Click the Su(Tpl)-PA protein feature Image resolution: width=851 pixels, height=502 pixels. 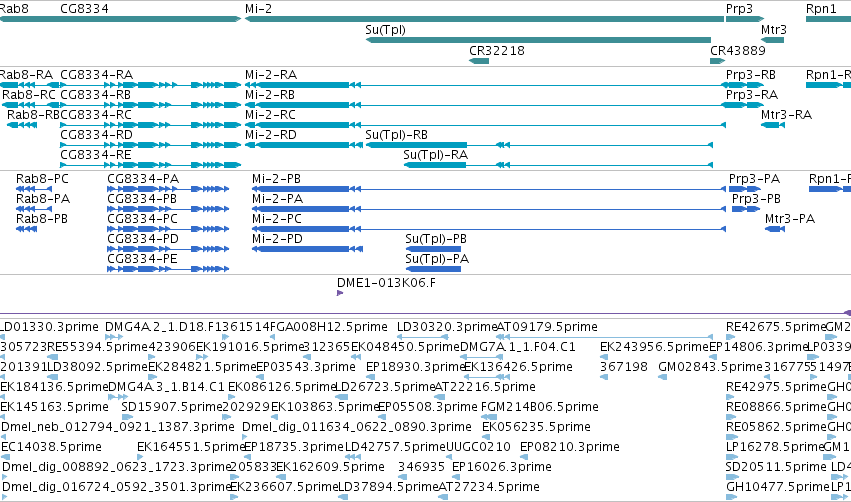(433, 269)
